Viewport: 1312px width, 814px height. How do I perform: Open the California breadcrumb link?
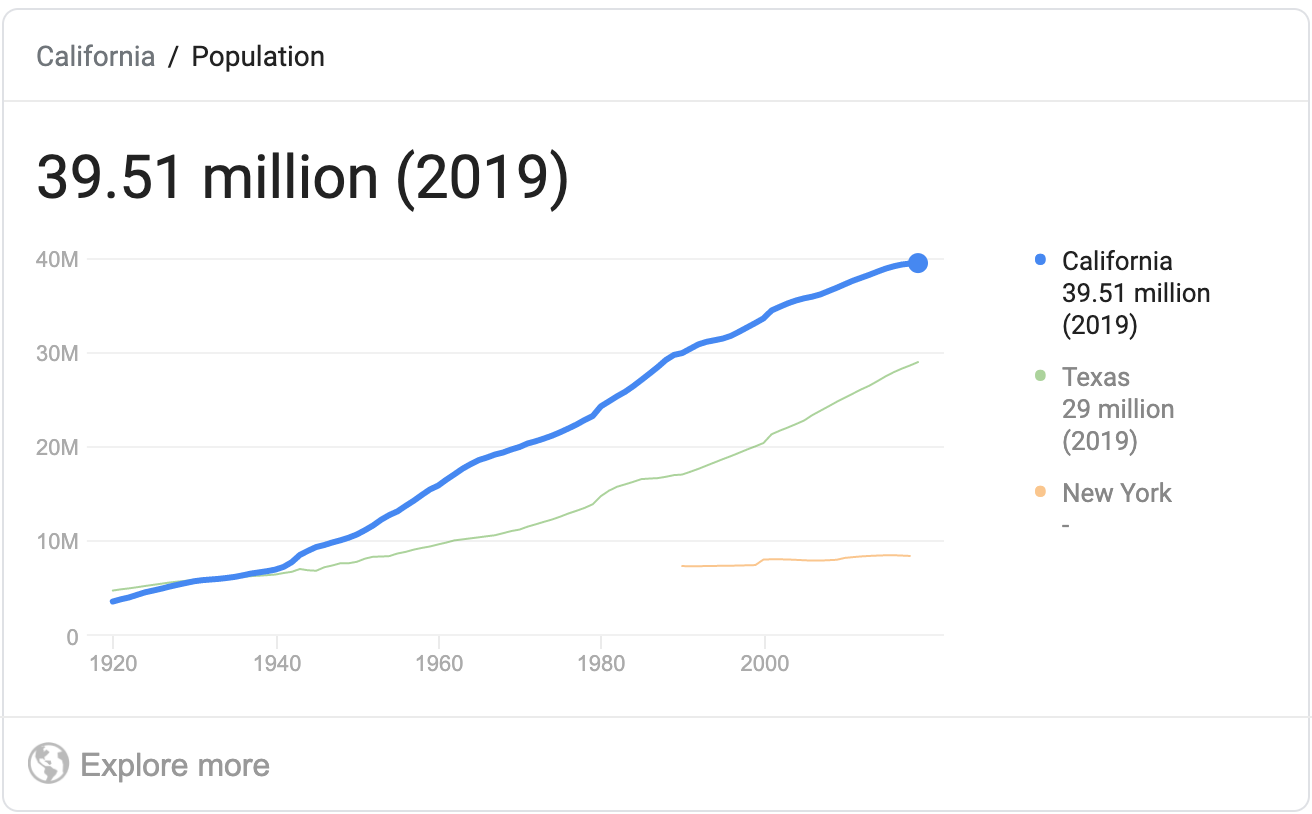[95, 56]
